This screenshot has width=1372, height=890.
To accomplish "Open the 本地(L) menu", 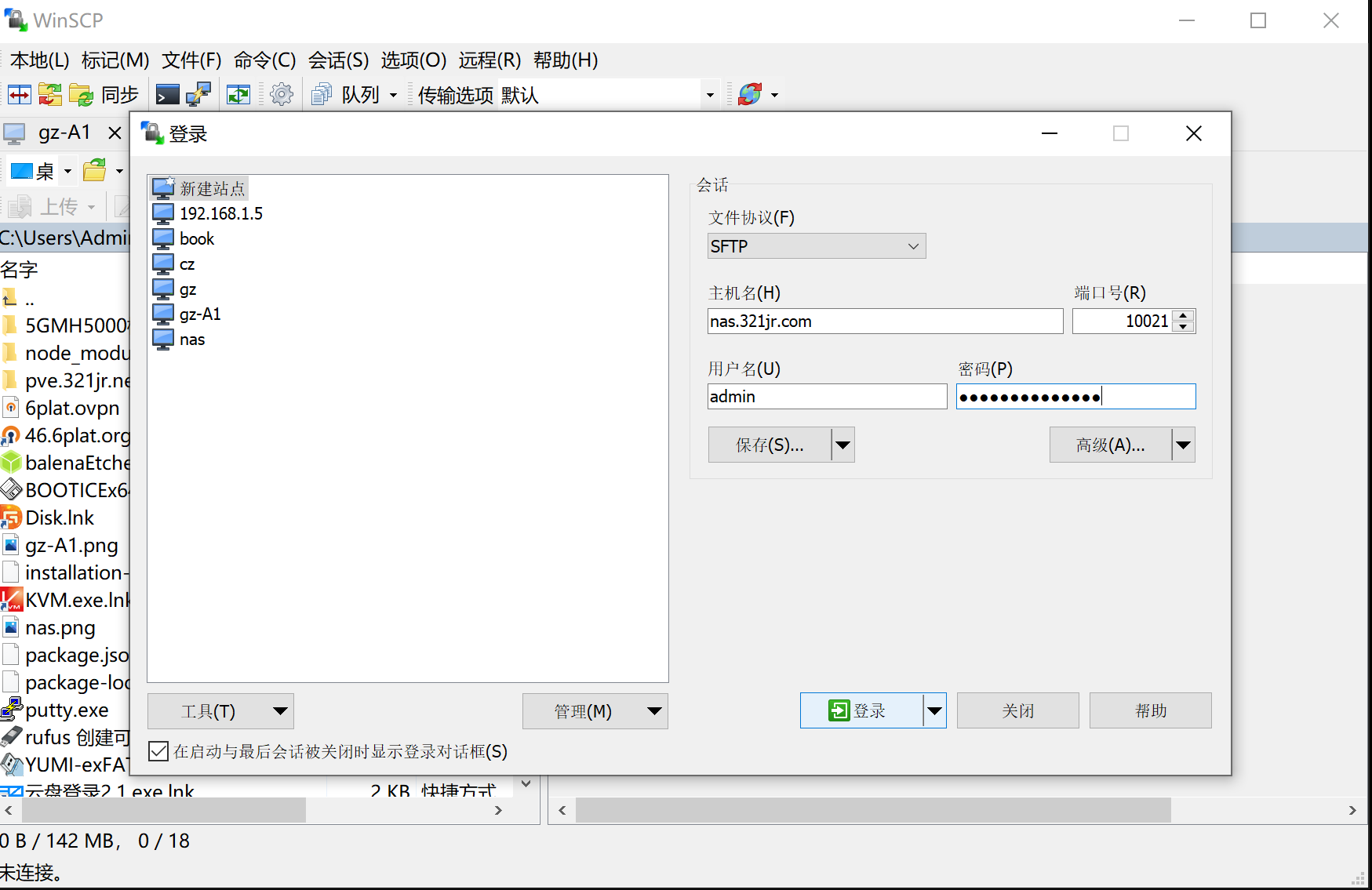I will coord(40,60).
